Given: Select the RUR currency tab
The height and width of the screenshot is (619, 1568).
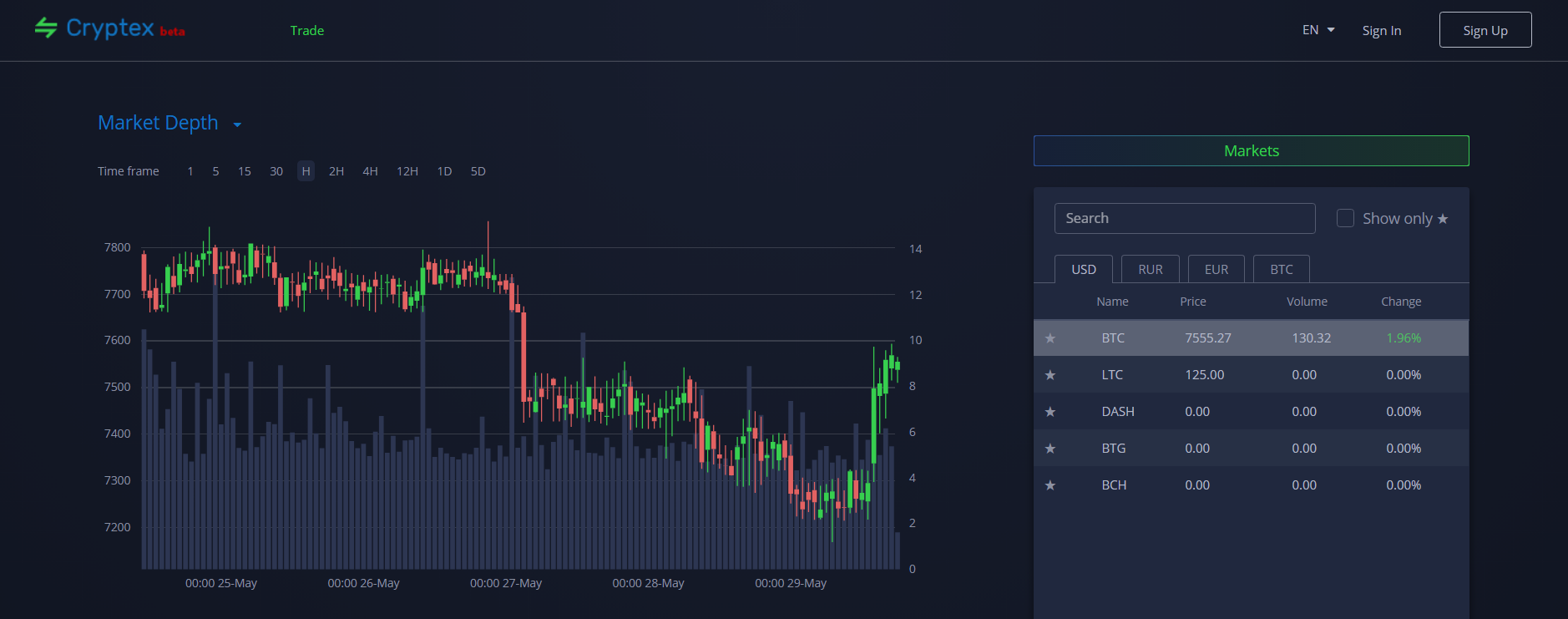Looking at the screenshot, I should [1150, 269].
